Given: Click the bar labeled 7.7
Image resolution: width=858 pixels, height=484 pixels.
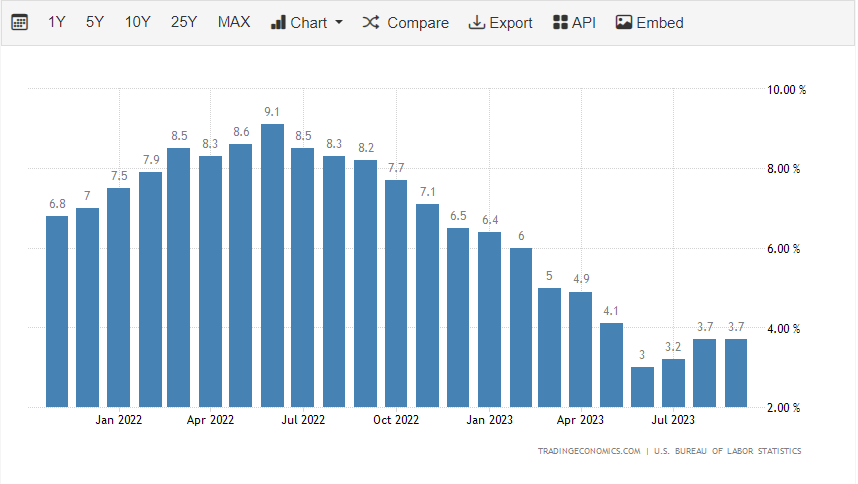Looking at the screenshot, I should point(396,293).
